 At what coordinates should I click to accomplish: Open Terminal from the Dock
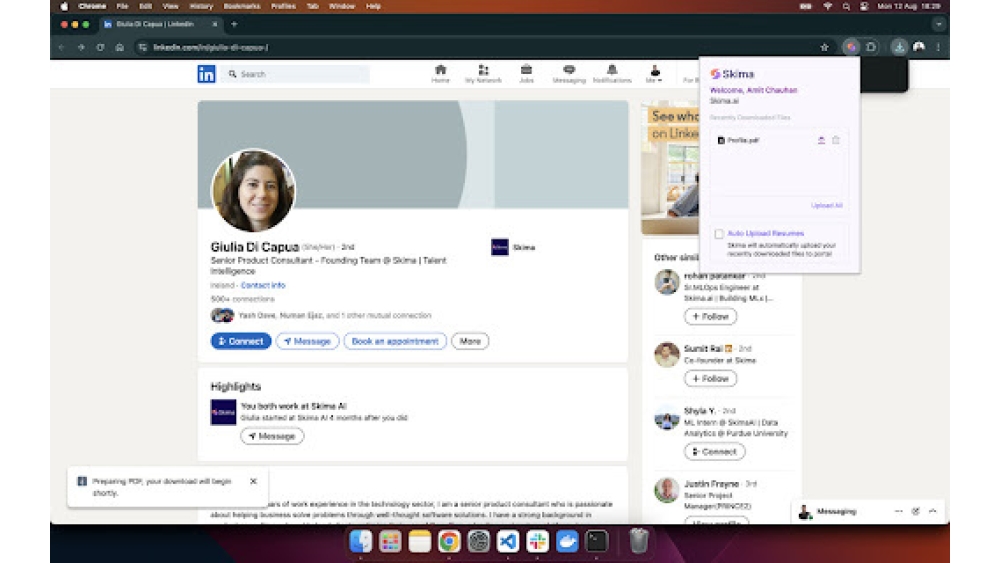597,541
